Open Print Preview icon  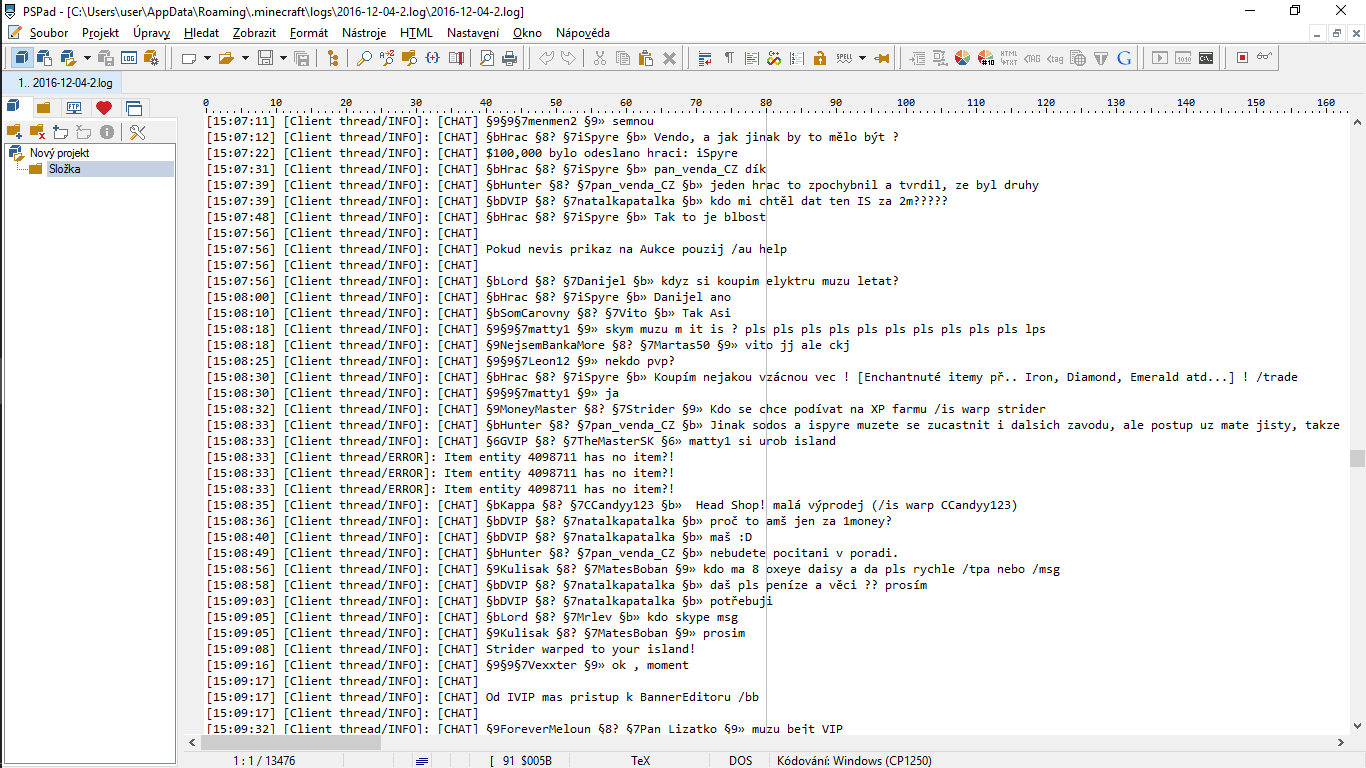486,58
